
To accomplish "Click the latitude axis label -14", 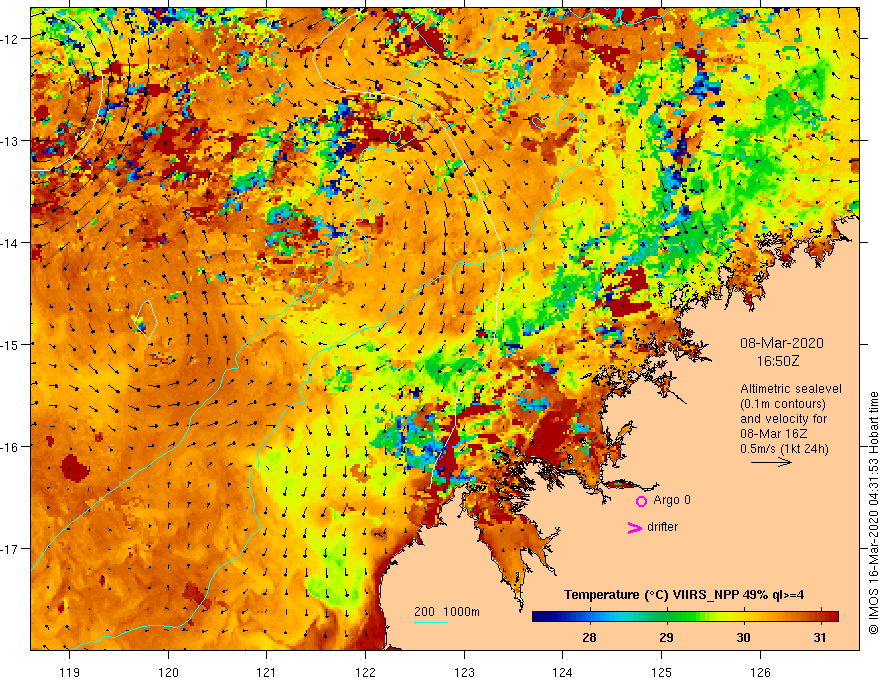I will (11, 243).
